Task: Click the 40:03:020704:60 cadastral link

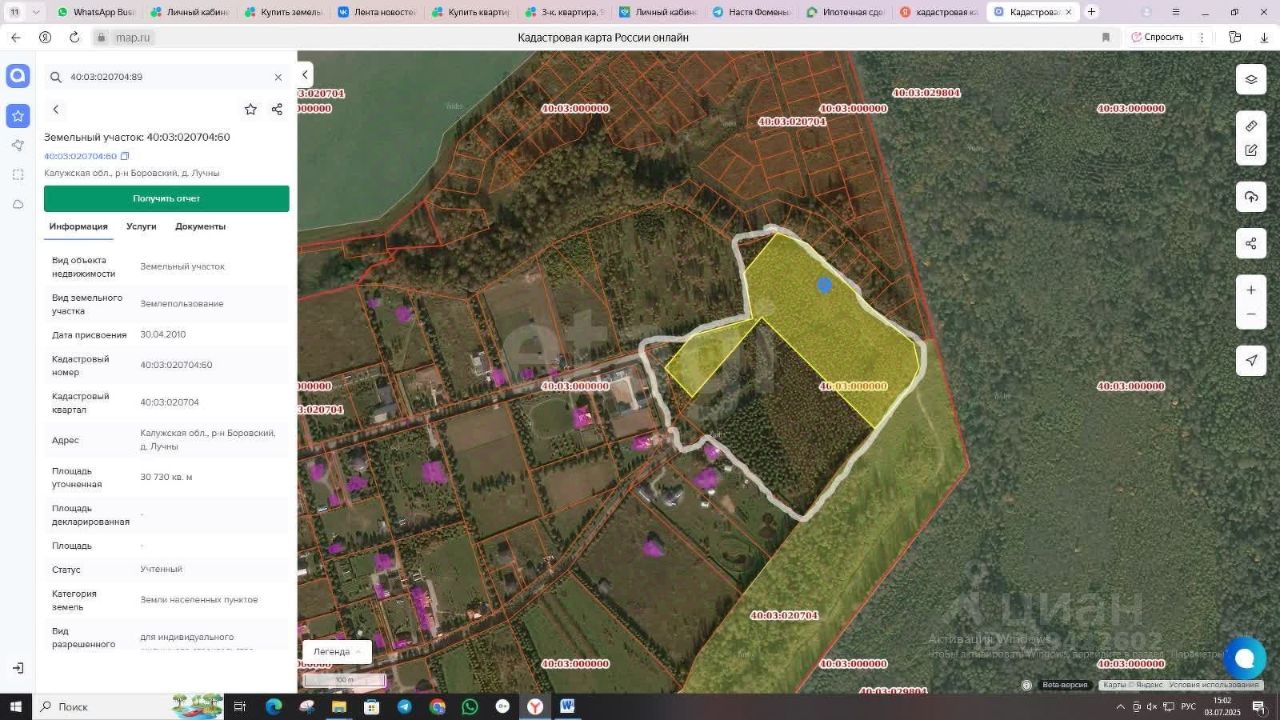Action: point(80,156)
